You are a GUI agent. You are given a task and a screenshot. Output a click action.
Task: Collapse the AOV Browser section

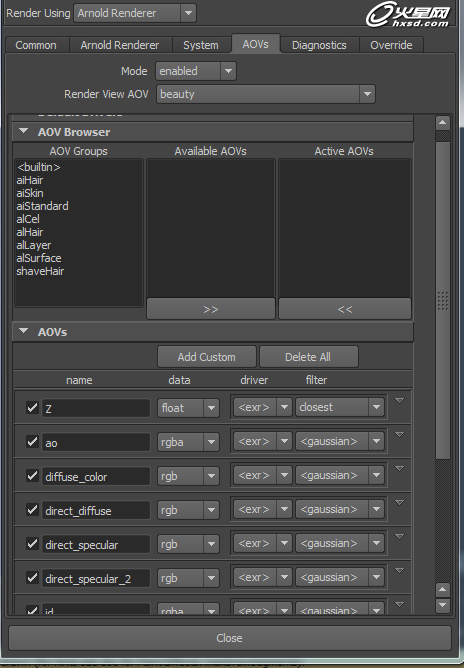coord(23,132)
